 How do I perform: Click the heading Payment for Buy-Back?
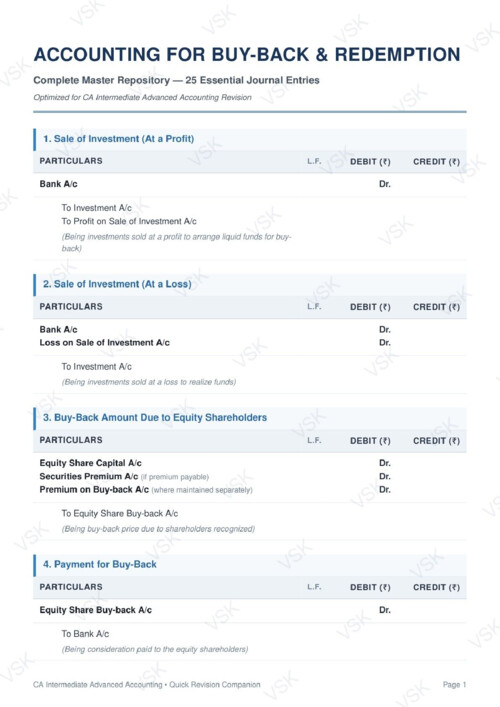[100, 565]
